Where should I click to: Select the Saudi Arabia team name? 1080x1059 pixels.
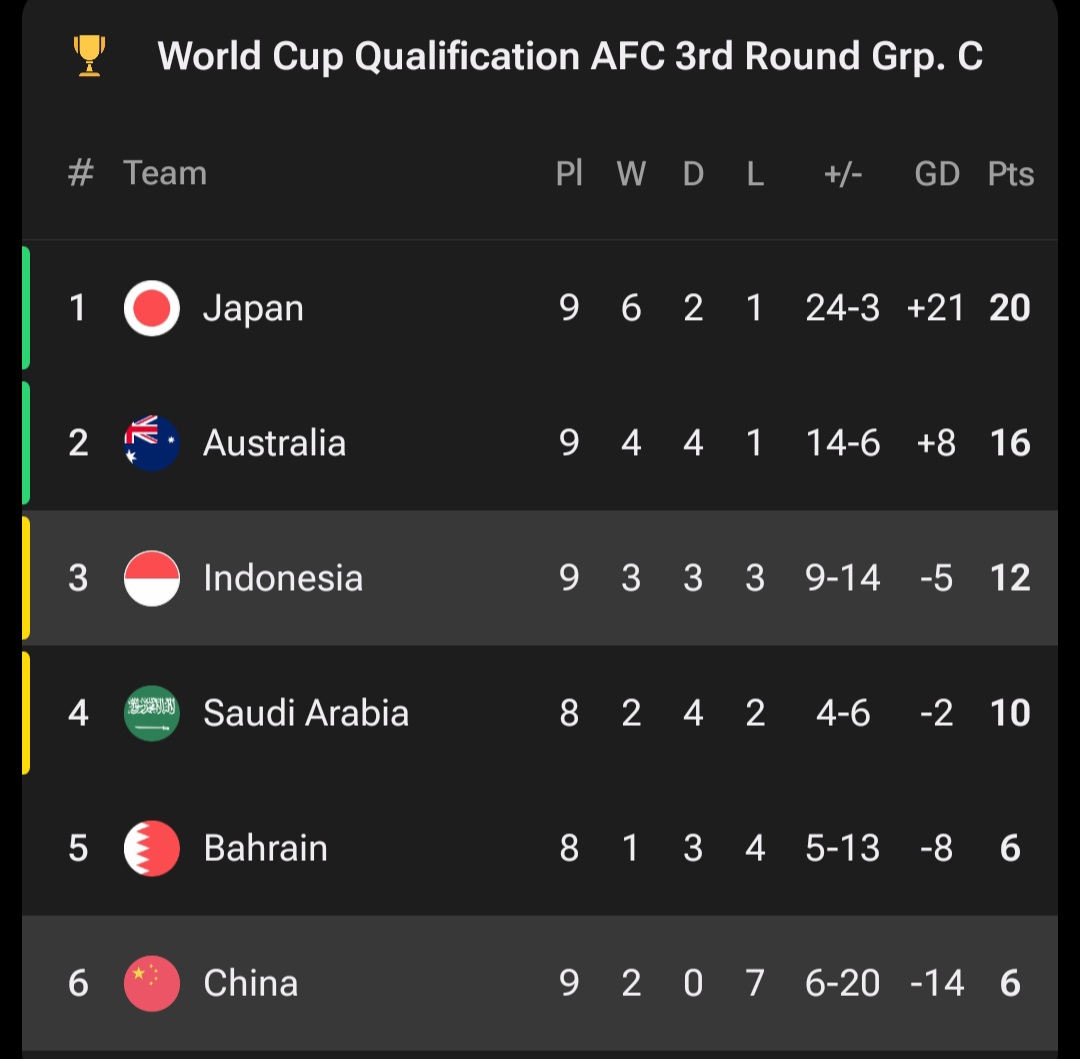click(306, 713)
